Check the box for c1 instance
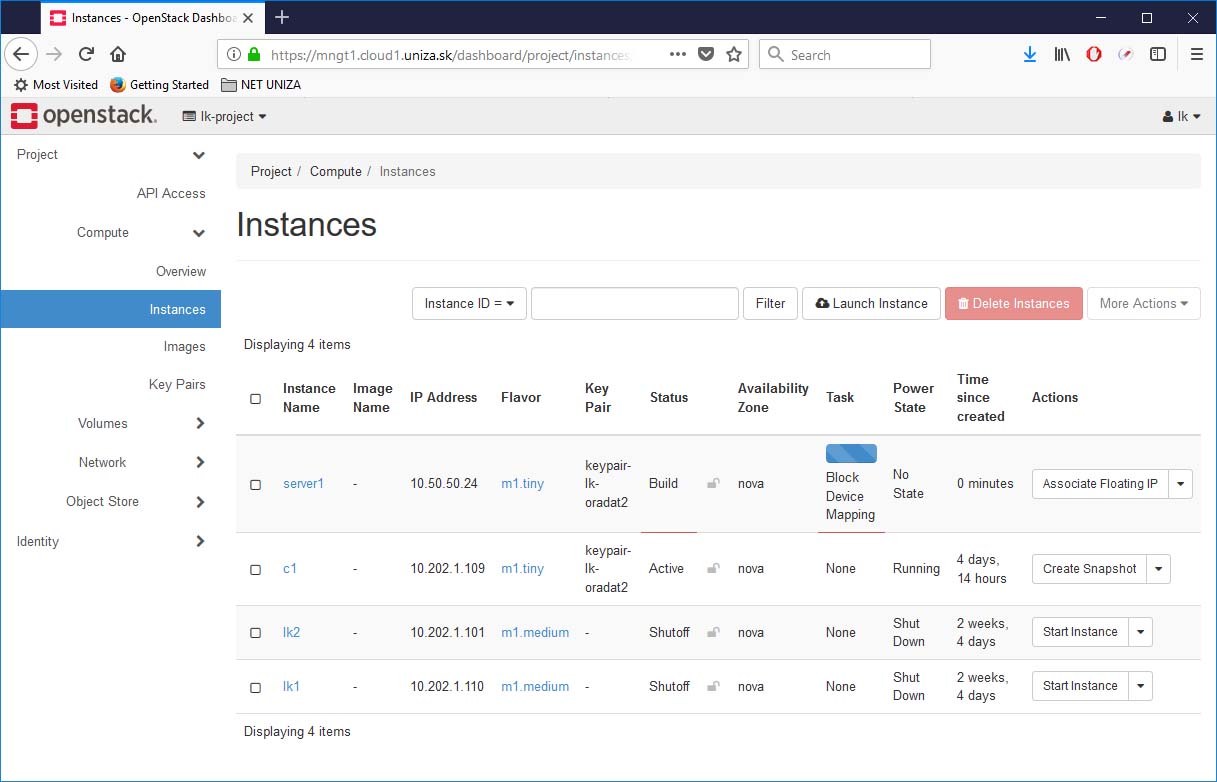The image size is (1217, 782). pos(255,570)
